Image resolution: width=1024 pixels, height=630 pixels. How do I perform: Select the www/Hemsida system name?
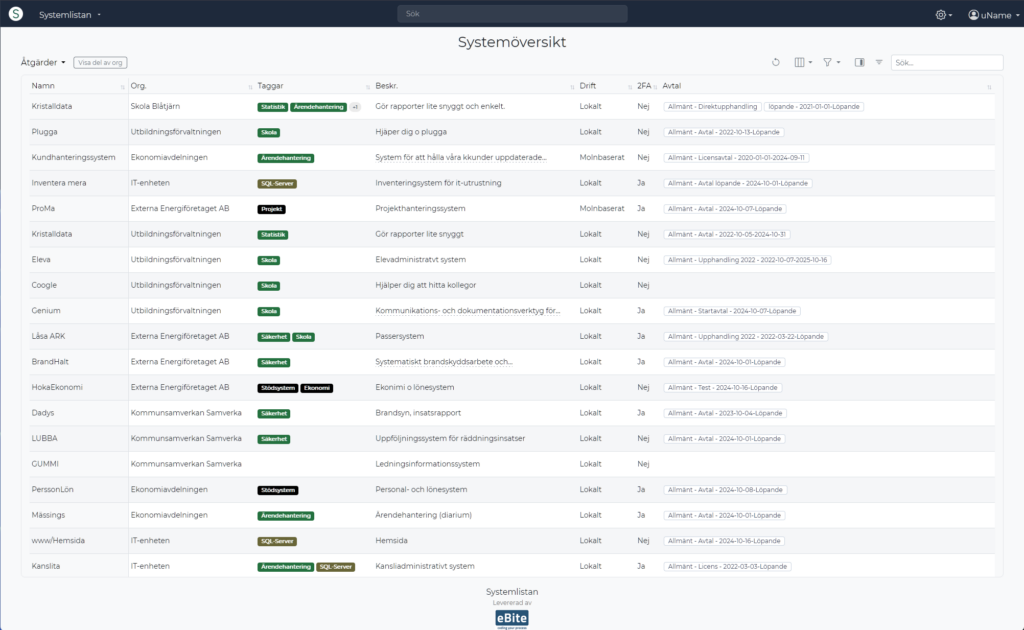[x=58, y=541]
